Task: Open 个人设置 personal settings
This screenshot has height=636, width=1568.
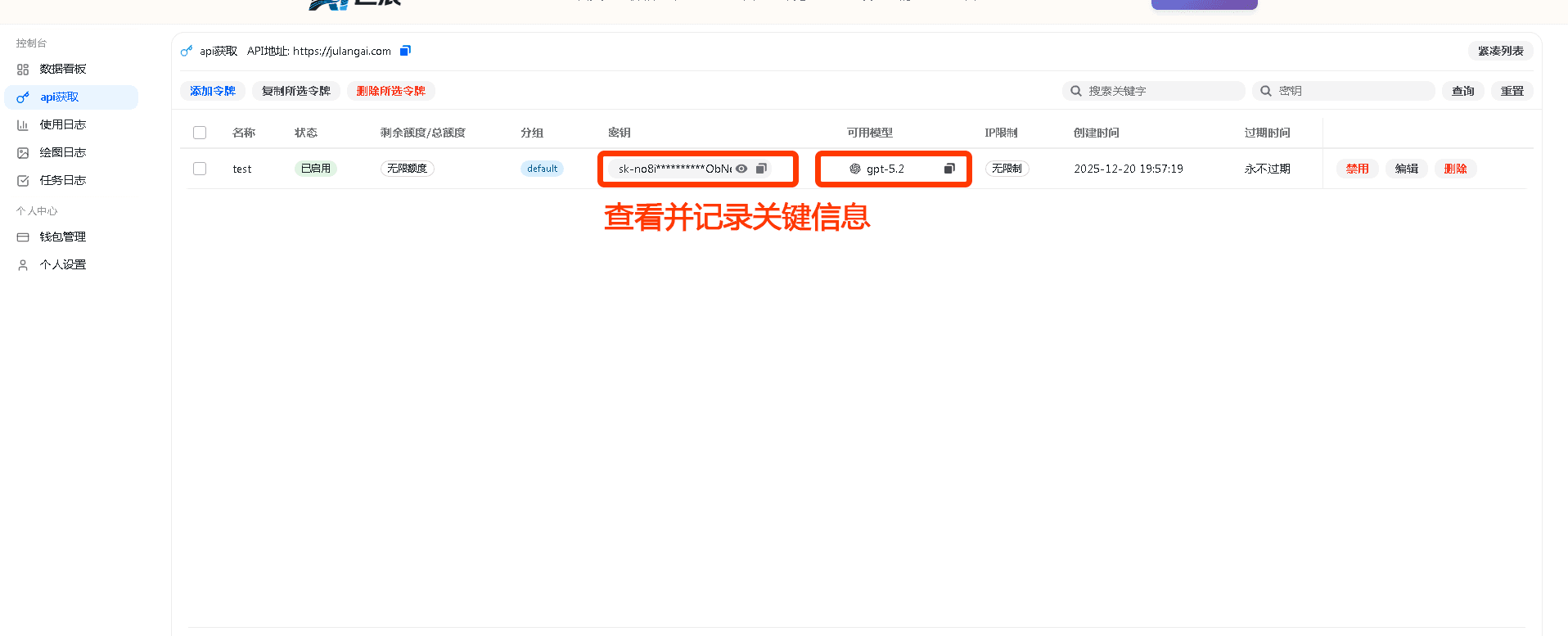Action: coord(62,264)
